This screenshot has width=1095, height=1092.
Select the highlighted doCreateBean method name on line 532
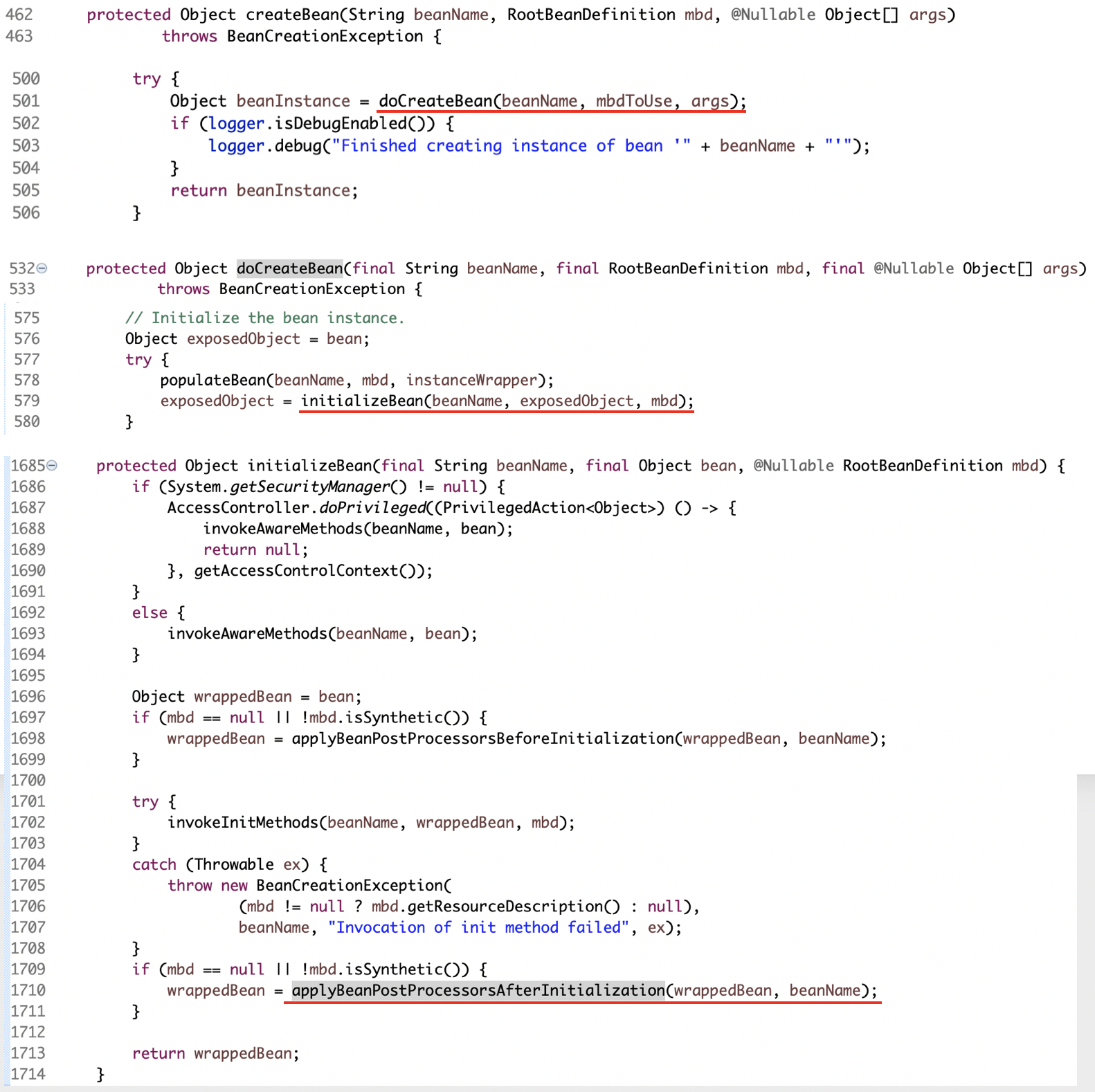coord(290,269)
